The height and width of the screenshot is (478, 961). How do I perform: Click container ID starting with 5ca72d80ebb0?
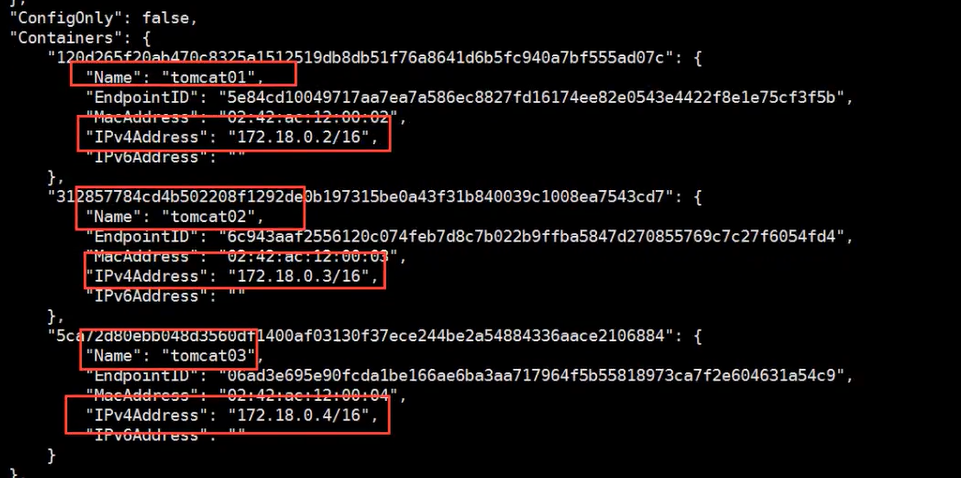click(x=361, y=336)
